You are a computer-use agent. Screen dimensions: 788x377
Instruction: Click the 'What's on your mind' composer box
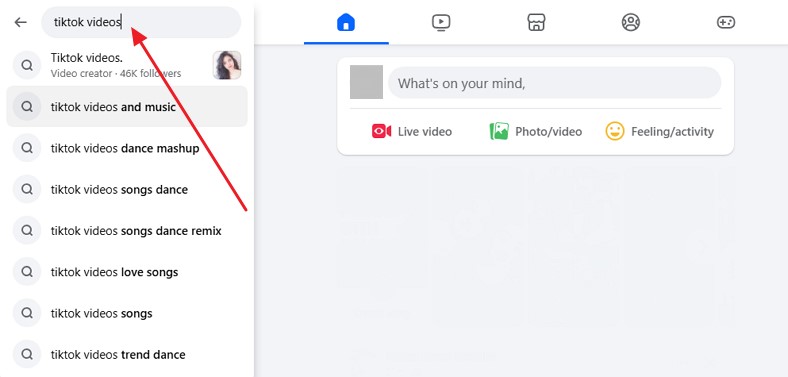click(x=554, y=83)
